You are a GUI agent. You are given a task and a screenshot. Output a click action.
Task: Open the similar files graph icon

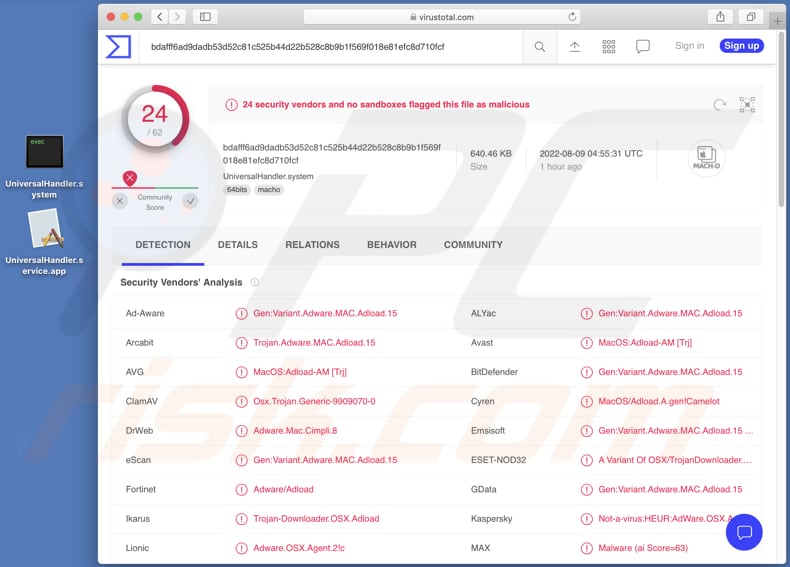click(747, 105)
